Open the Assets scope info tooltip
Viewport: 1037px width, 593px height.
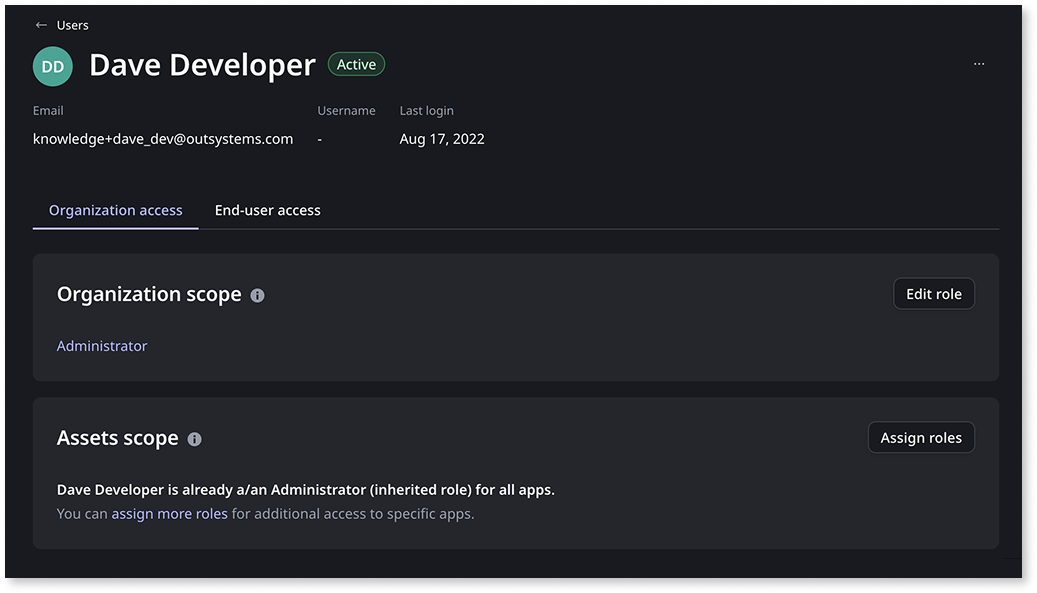point(195,439)
